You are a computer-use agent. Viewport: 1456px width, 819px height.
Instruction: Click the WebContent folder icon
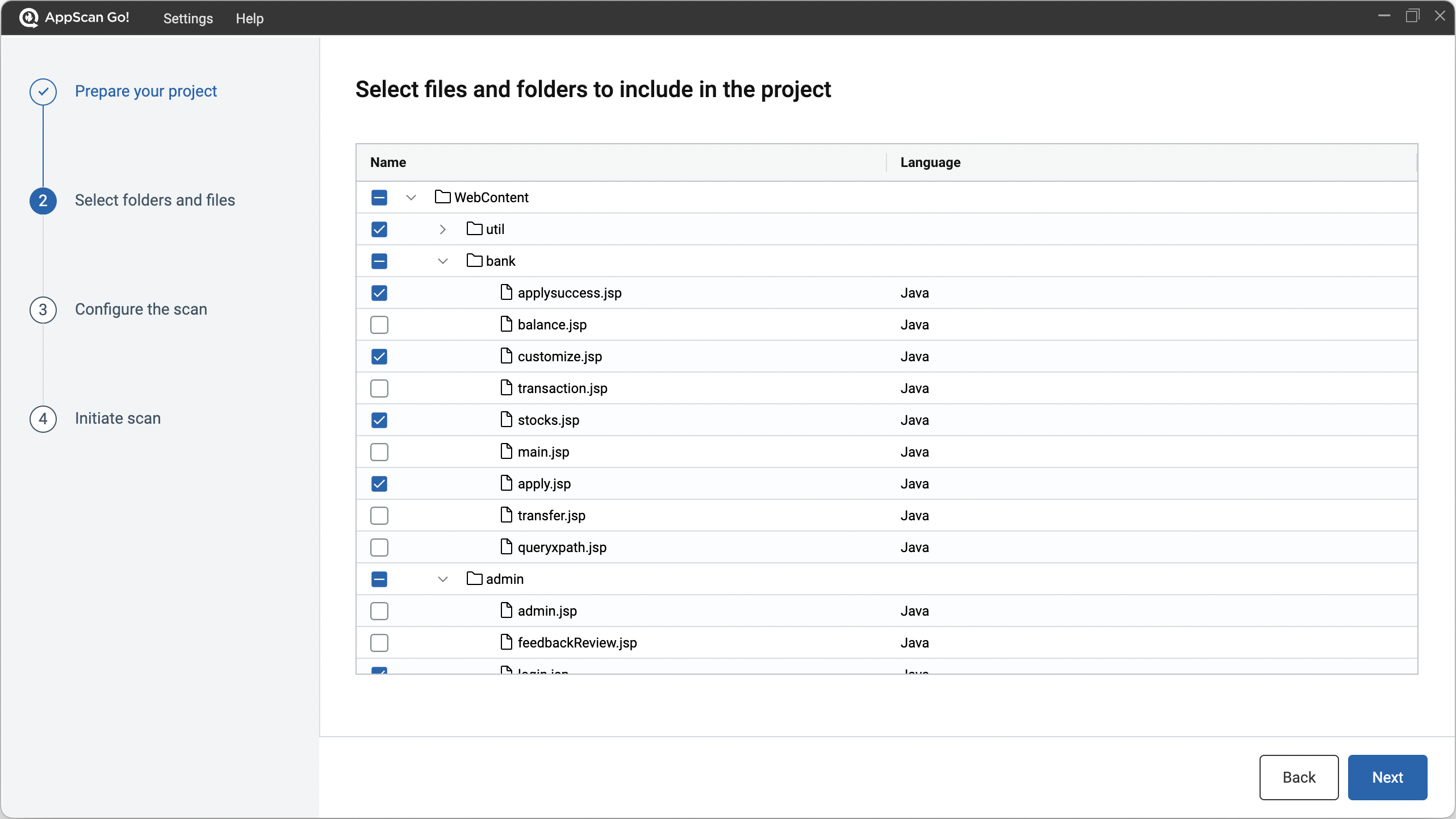(x=442, y=197)
